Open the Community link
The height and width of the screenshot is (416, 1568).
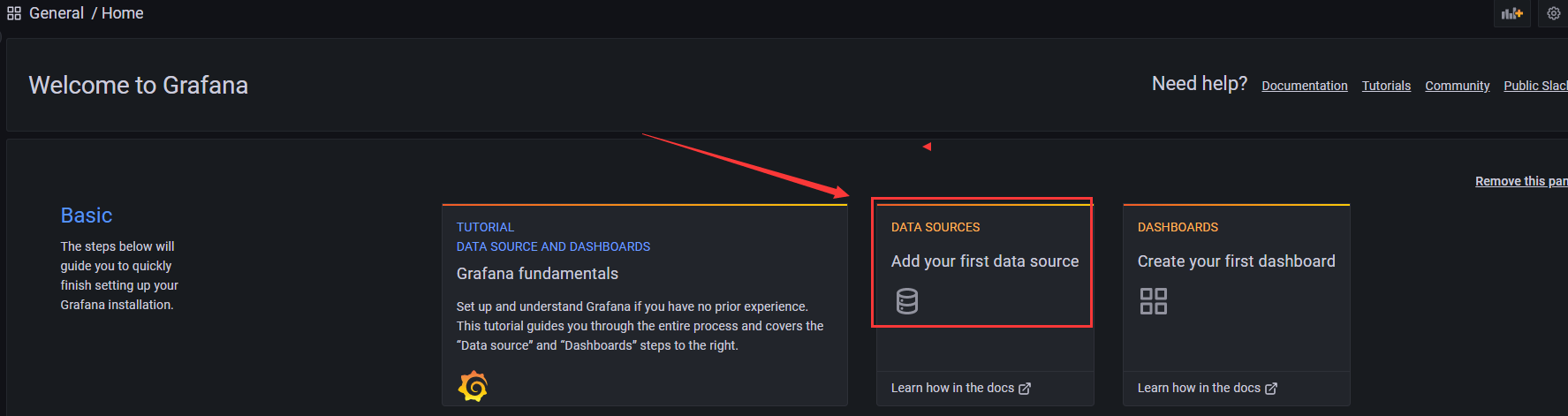tap(1458, 86)
